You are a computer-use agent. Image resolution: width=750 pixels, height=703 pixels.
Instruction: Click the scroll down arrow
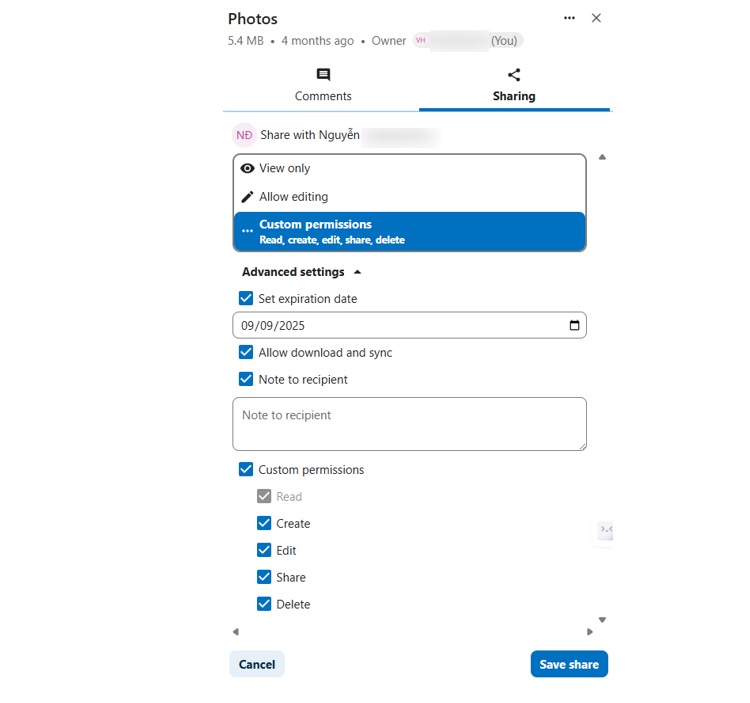click(x=602, y=621)
